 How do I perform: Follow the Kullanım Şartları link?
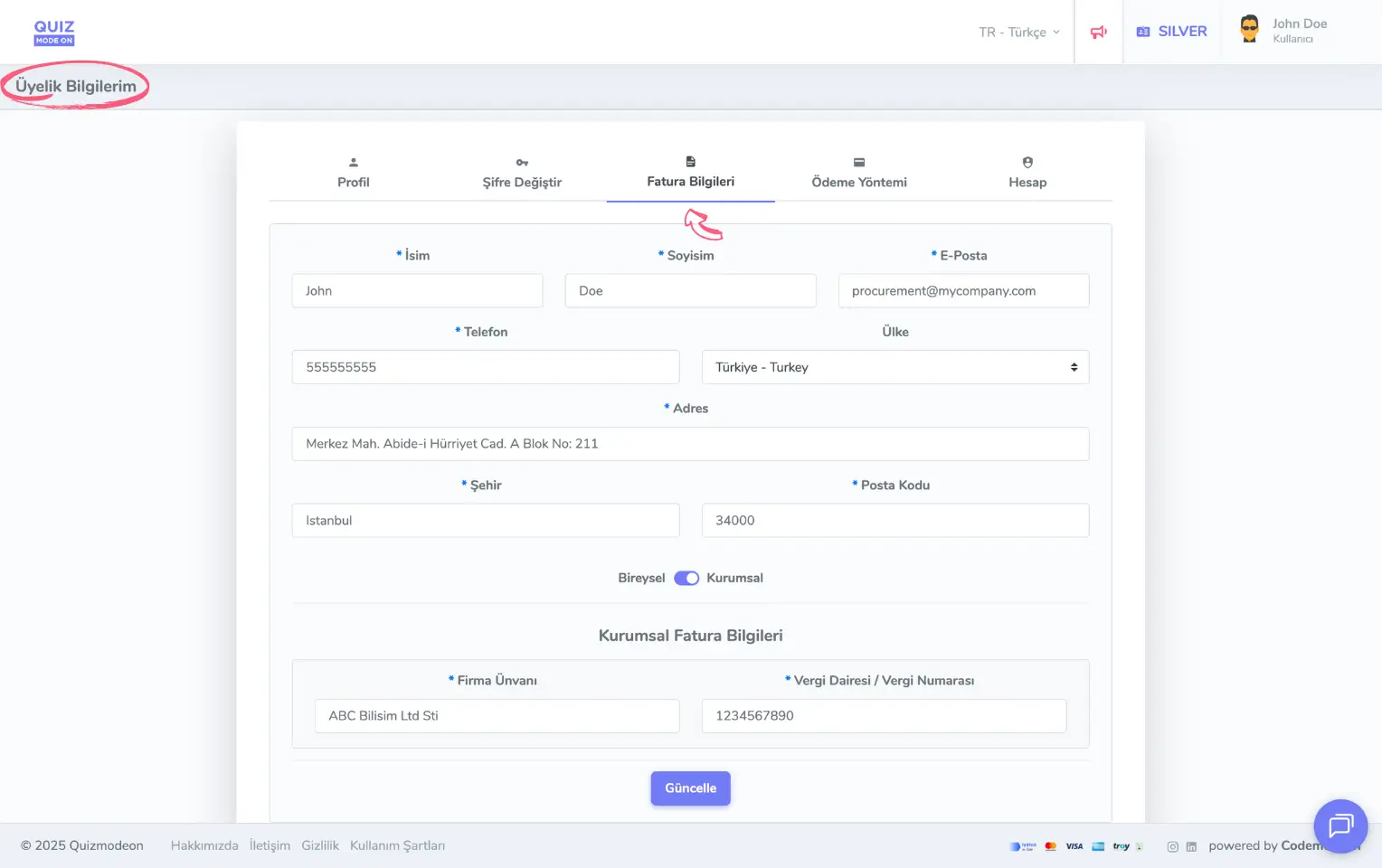397,846
